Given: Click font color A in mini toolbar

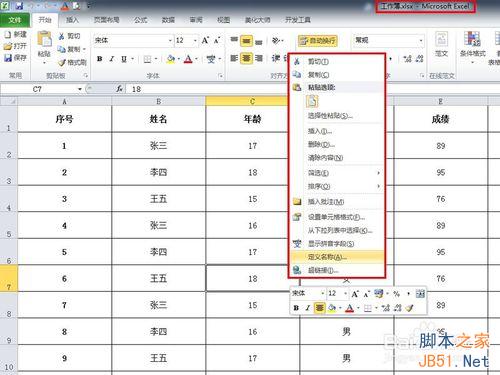Looking at the screenshot, I should (349, 308).
